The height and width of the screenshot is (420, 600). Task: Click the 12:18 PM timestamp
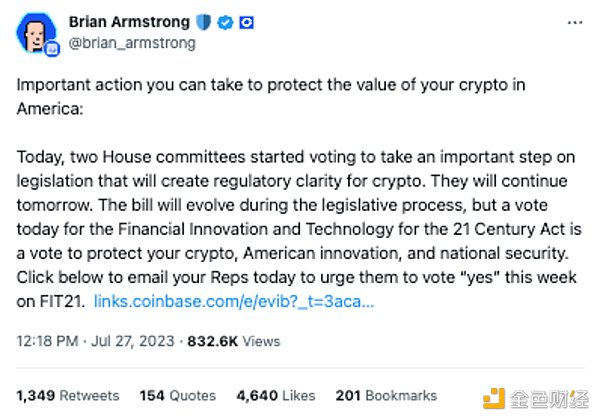pyautogui.click(x=45, y=342)
